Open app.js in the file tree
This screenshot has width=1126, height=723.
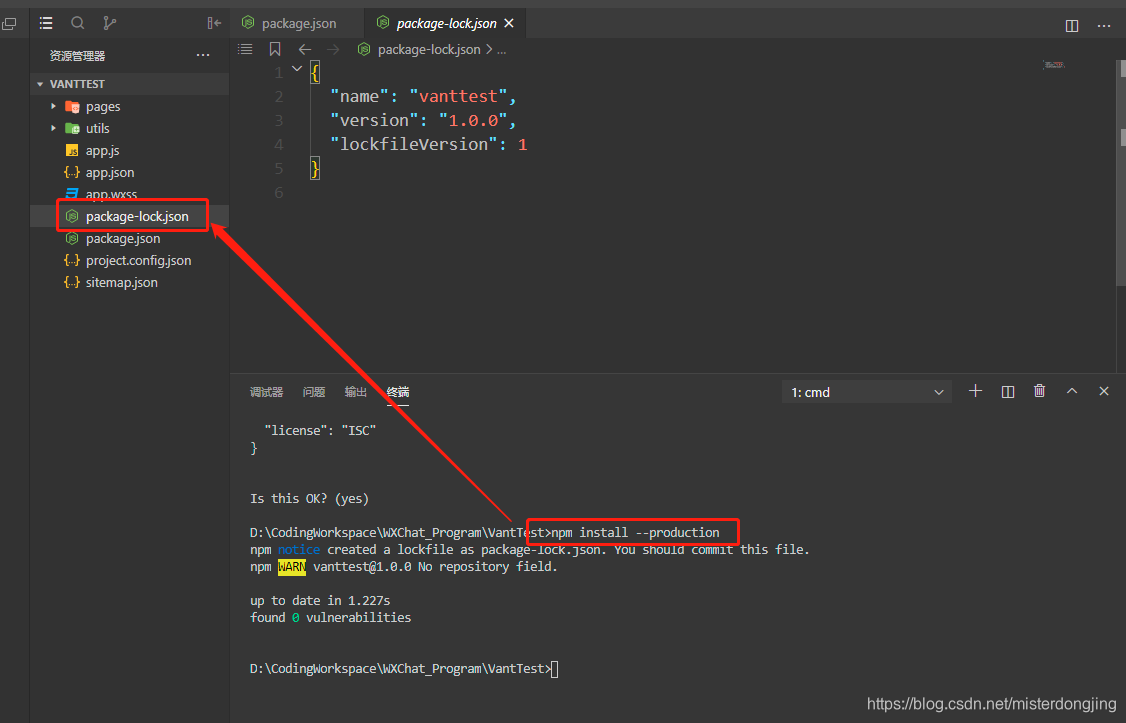point(129,151)
